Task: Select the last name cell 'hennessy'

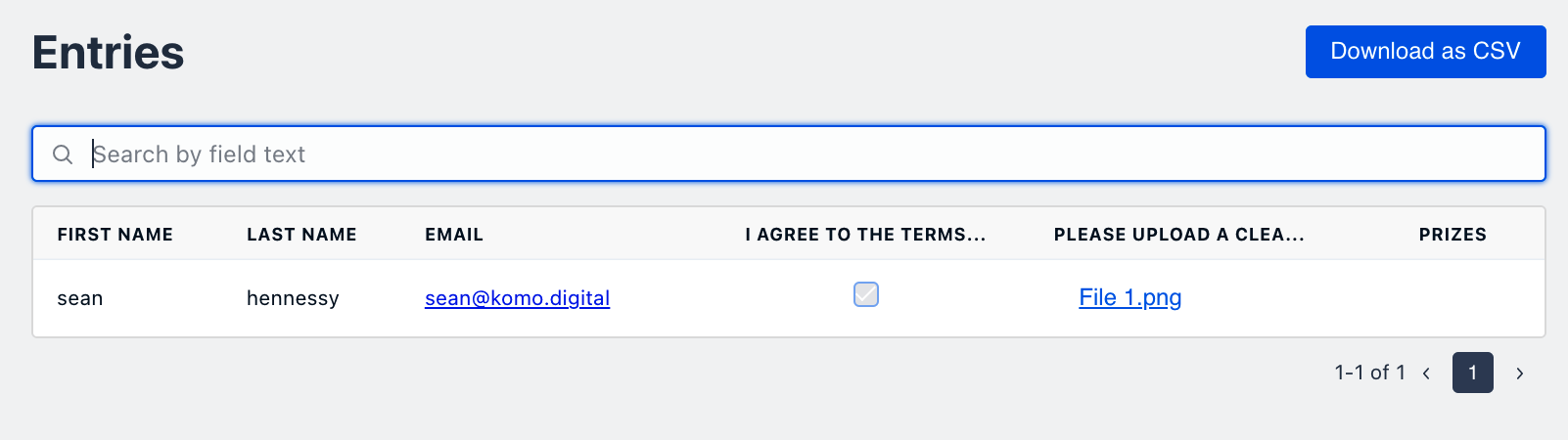Action: point(293,298)
